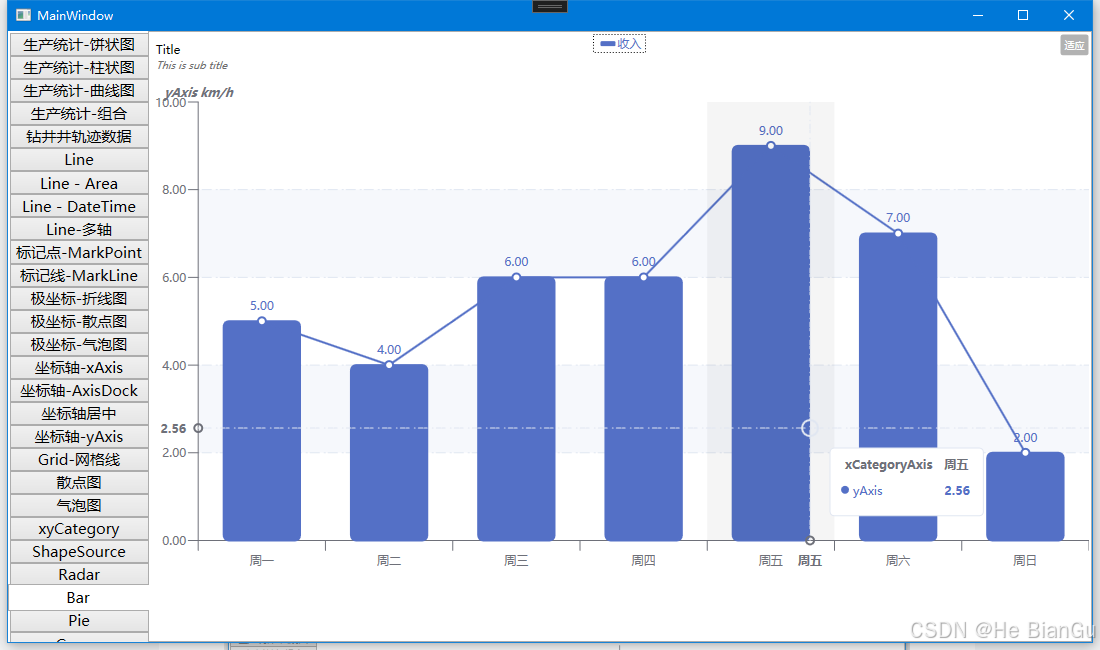Click the 2.56 y-axis crosshair marker
The height and width of the screenshot is (650, 1100).
(x=198, y=428)
